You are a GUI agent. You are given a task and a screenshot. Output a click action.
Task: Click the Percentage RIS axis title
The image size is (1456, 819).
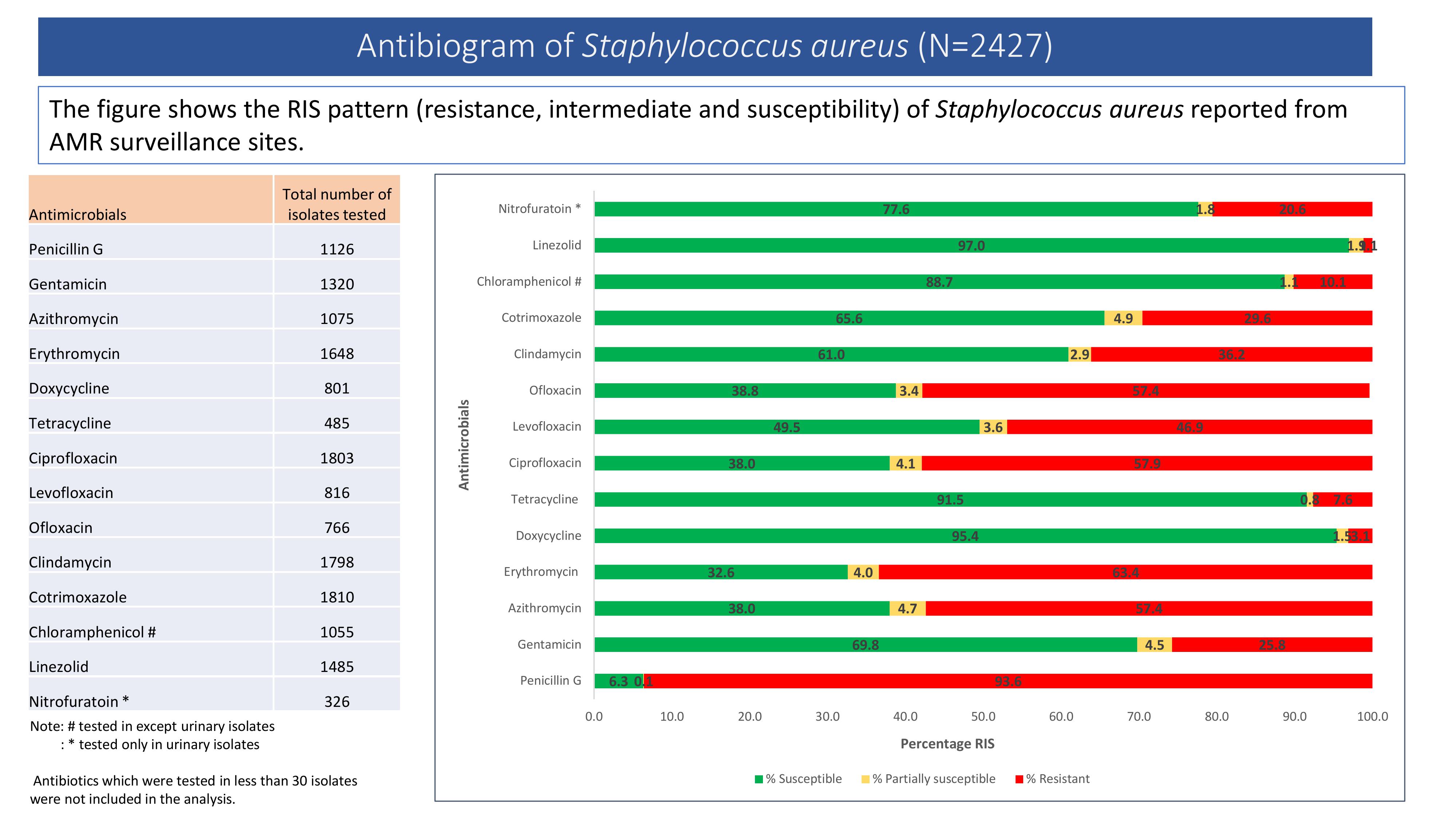pos(947,744)
